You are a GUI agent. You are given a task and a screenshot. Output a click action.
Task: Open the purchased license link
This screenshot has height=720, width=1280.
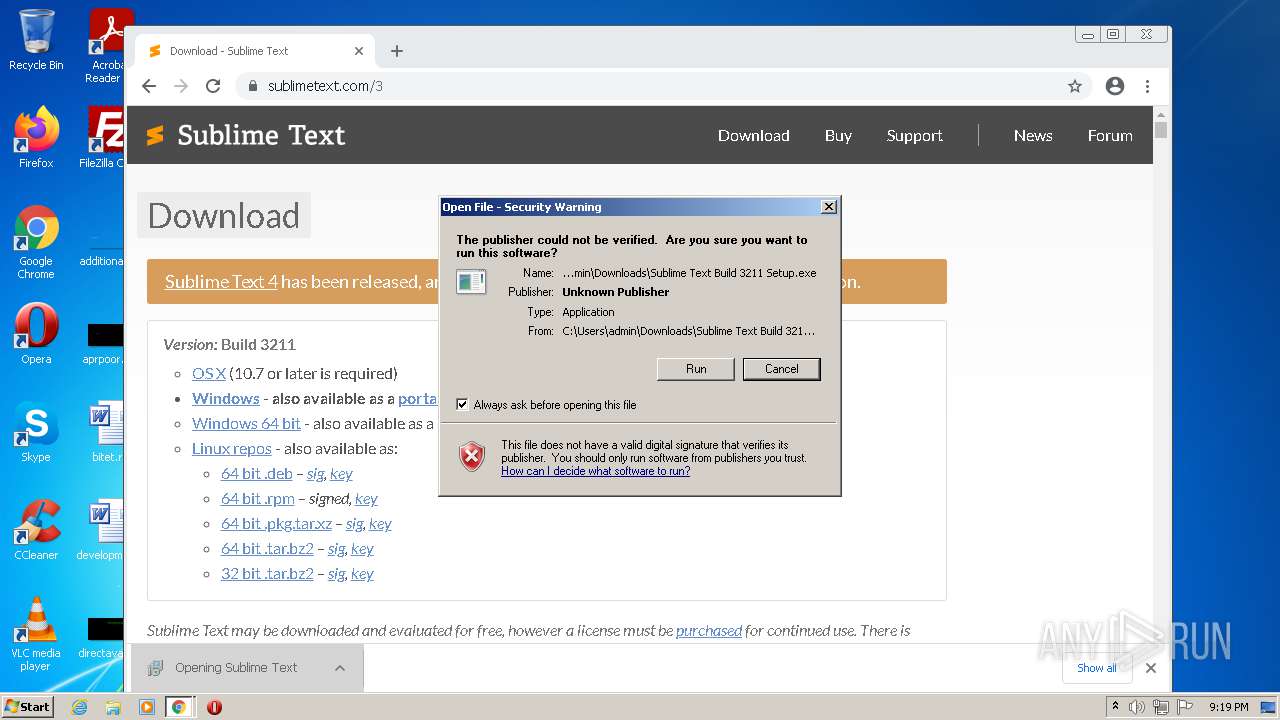709,631
